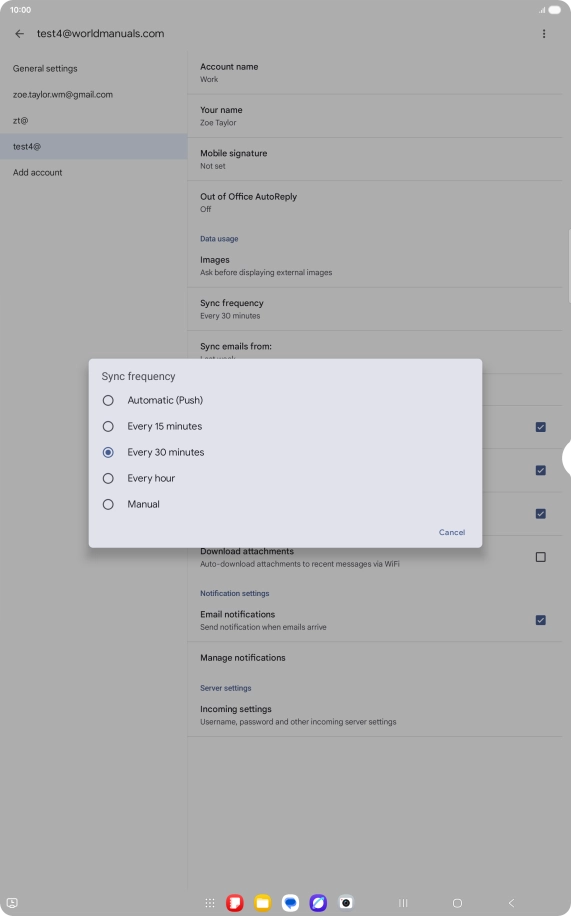The width and height of the screenshot is (571, 916).
Task: Open Sync emails from setting
Action: click(x=375, y=346)
